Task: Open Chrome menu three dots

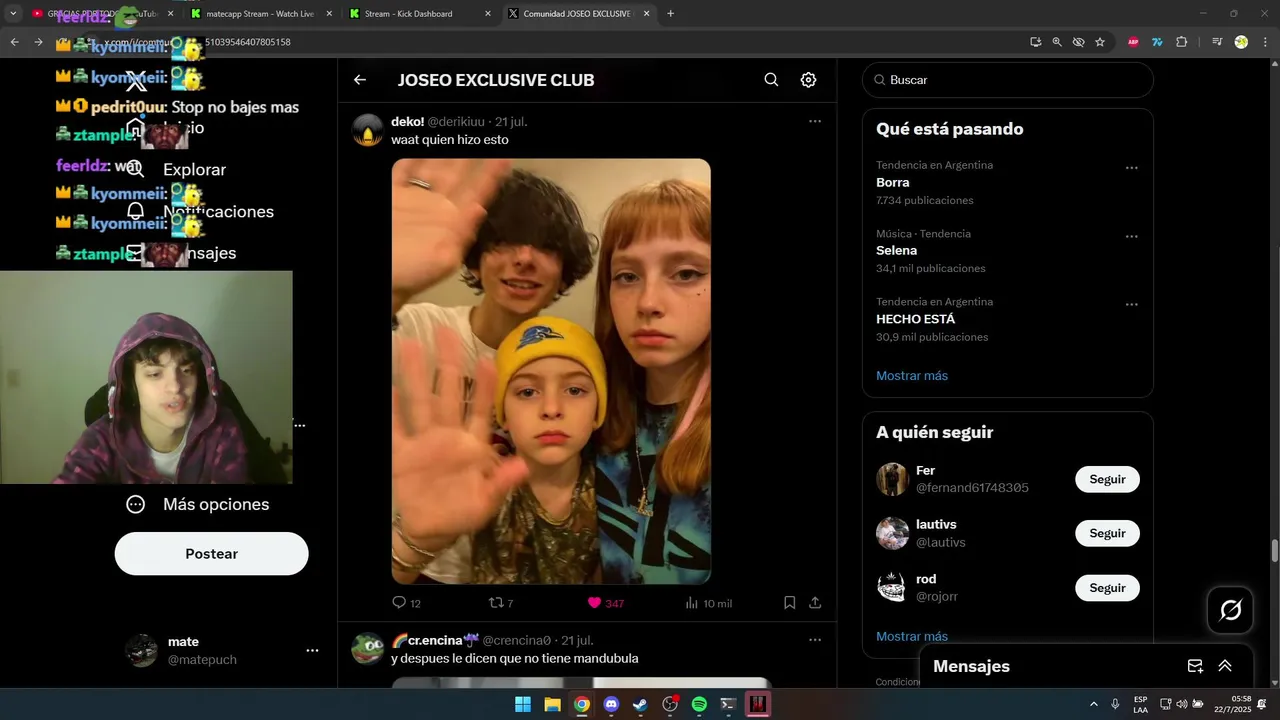Action: click(1265, 42)
